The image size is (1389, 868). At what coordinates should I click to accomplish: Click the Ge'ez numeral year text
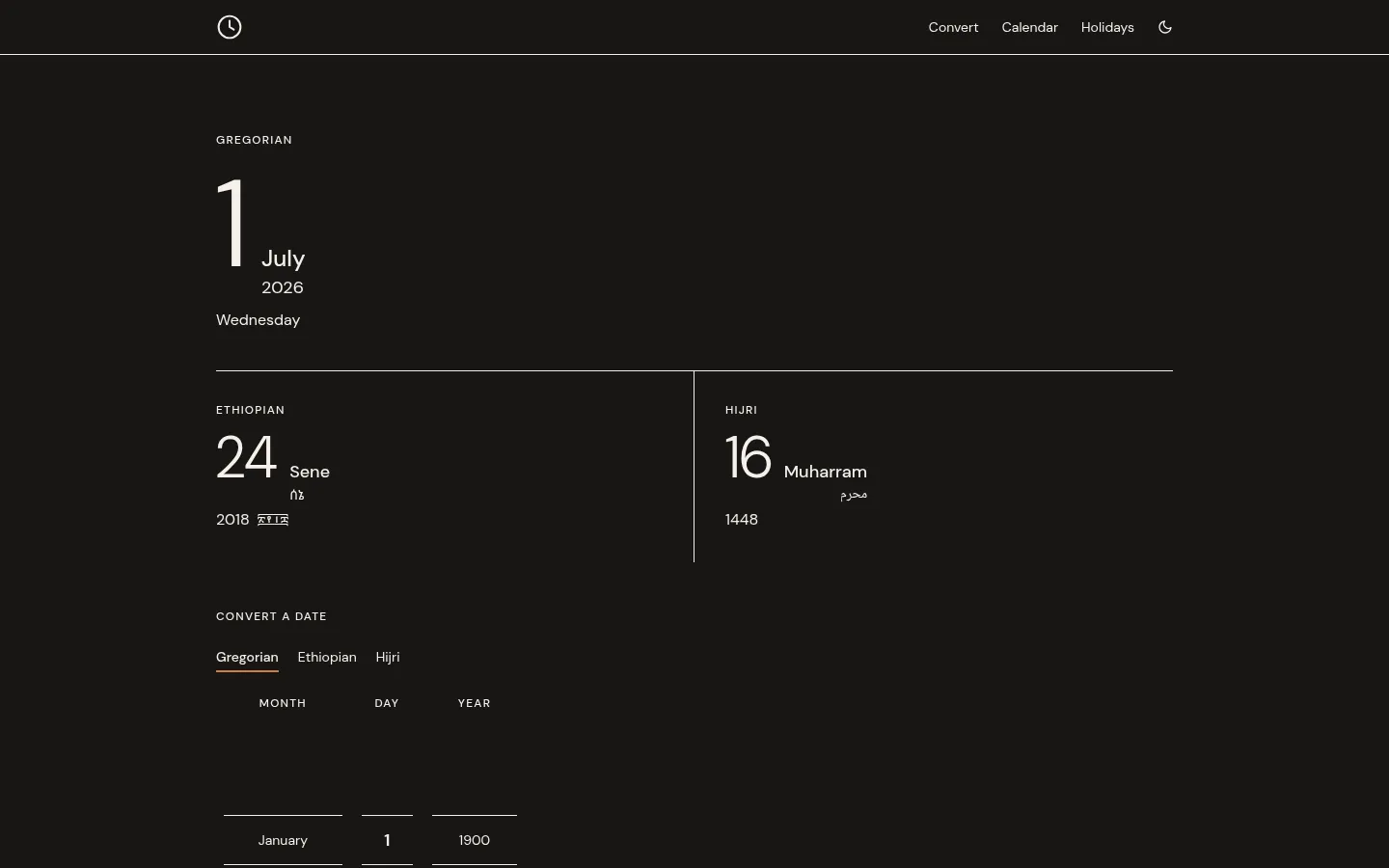(273, 520)
